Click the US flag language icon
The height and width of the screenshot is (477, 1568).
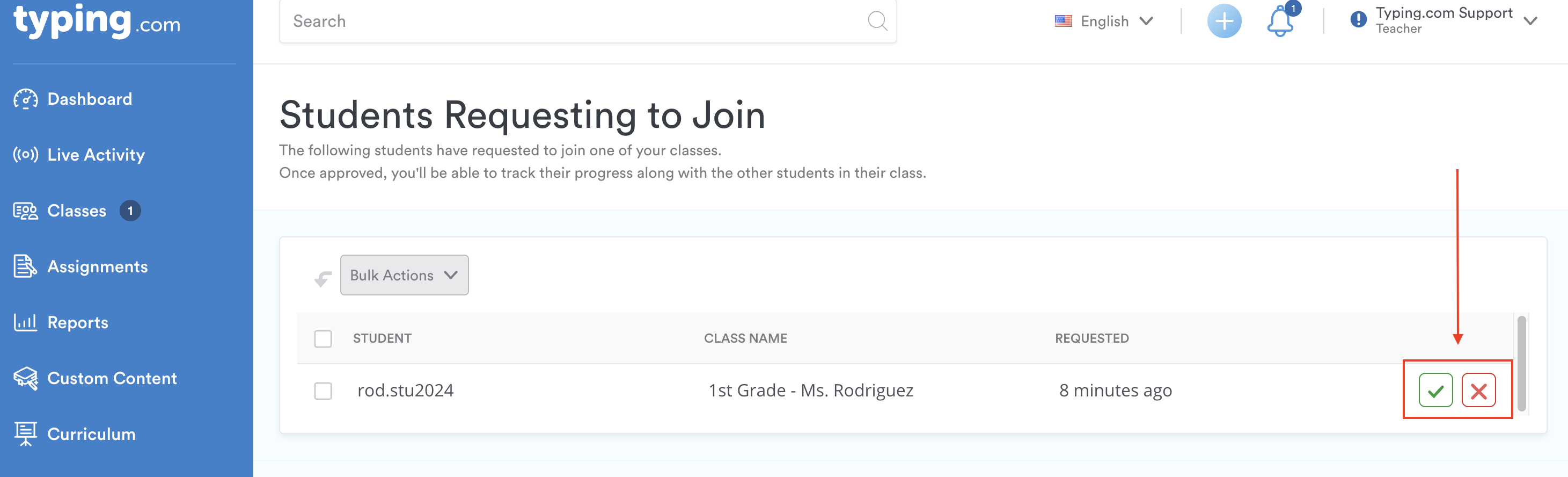1063,21
